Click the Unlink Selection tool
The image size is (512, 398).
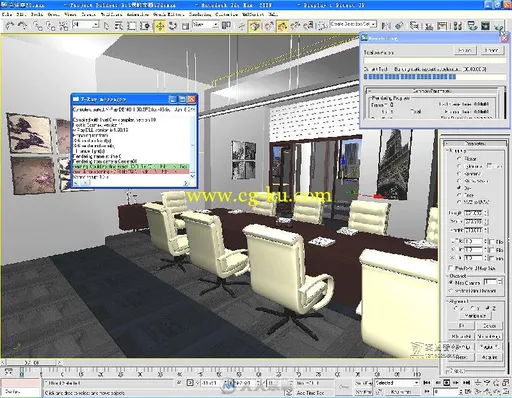point(50,25)
